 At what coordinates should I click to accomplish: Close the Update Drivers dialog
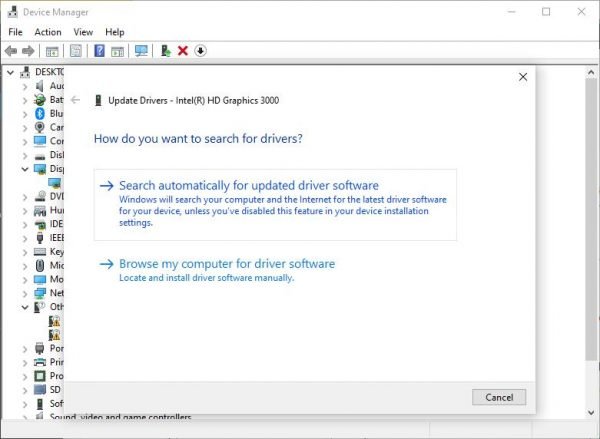pyautogui.click(x=523, y=77)
